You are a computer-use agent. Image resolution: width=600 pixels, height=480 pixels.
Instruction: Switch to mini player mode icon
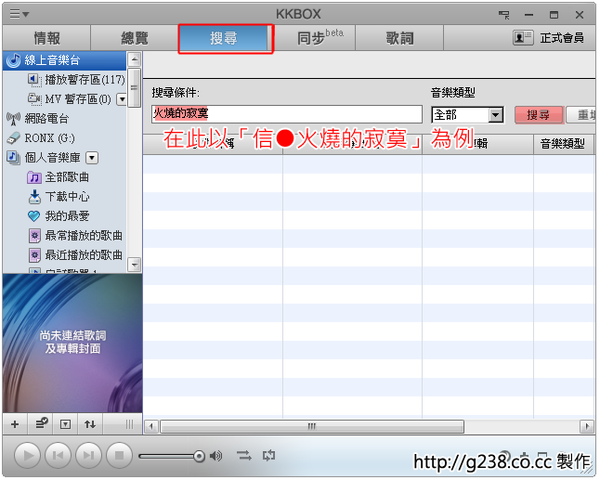click(x=504, y=15)
